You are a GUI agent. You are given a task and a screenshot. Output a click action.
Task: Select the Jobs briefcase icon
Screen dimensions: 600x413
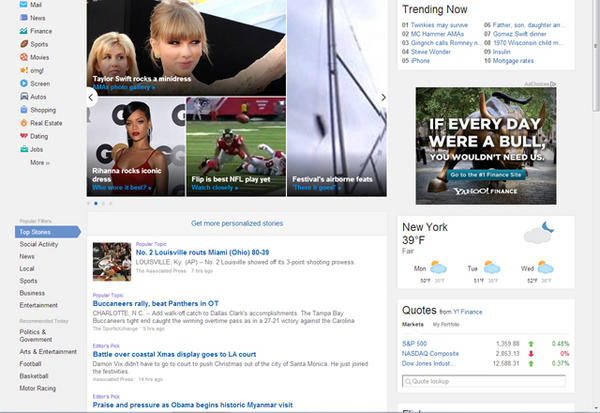coord(24,149)
